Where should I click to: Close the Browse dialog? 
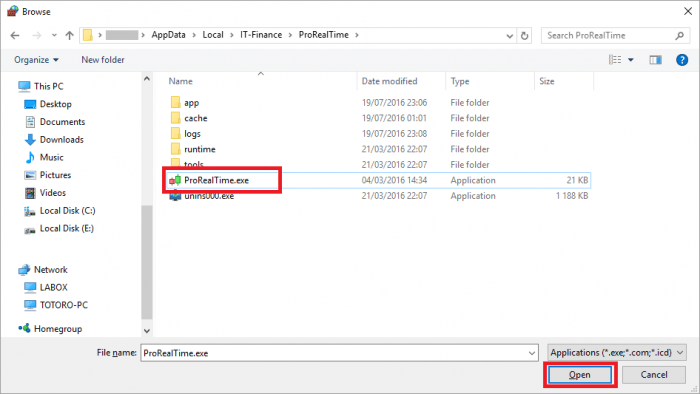[688, 11]
